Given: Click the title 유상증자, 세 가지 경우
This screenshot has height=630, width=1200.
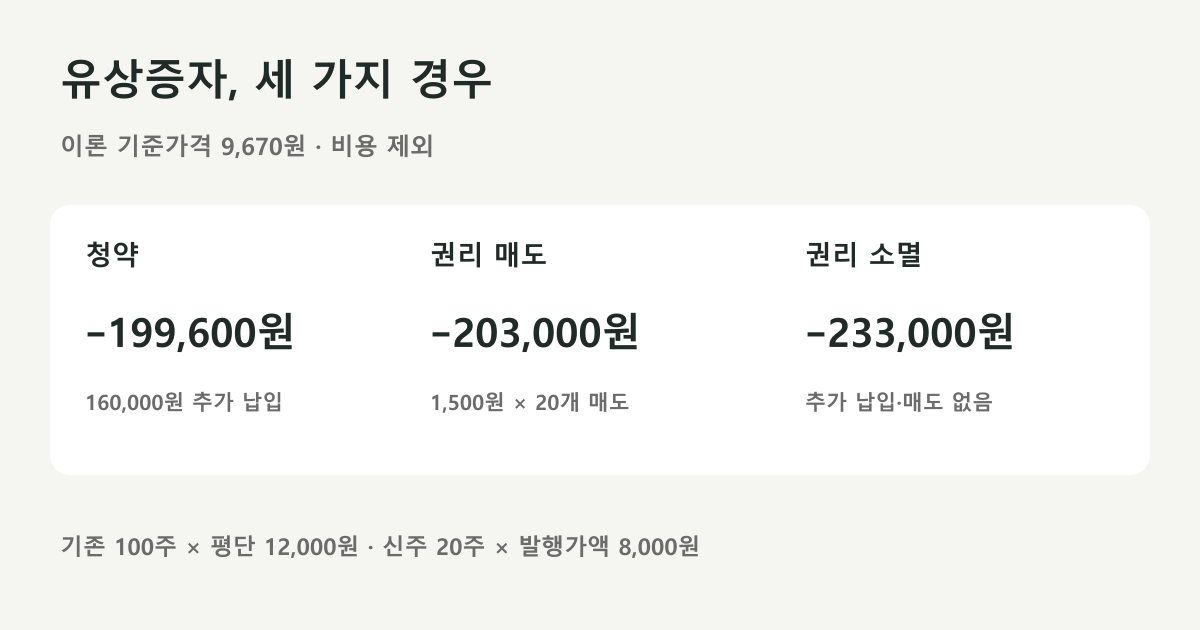Looking at the screenshot, I should 277,80.
